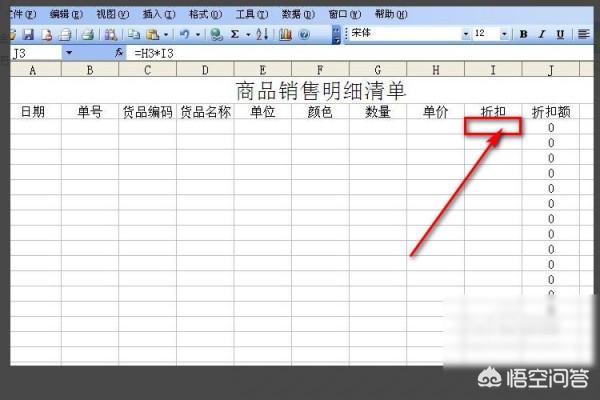The height and width of the screenshot is (400, 600).
Task: Toggle Italic formatting
Action: click(x=542, y=34)
